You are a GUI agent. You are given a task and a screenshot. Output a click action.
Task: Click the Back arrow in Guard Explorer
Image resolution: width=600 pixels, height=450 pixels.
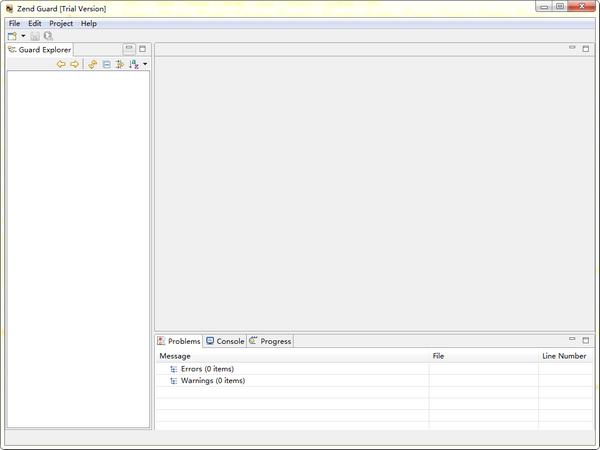point(61,64)
